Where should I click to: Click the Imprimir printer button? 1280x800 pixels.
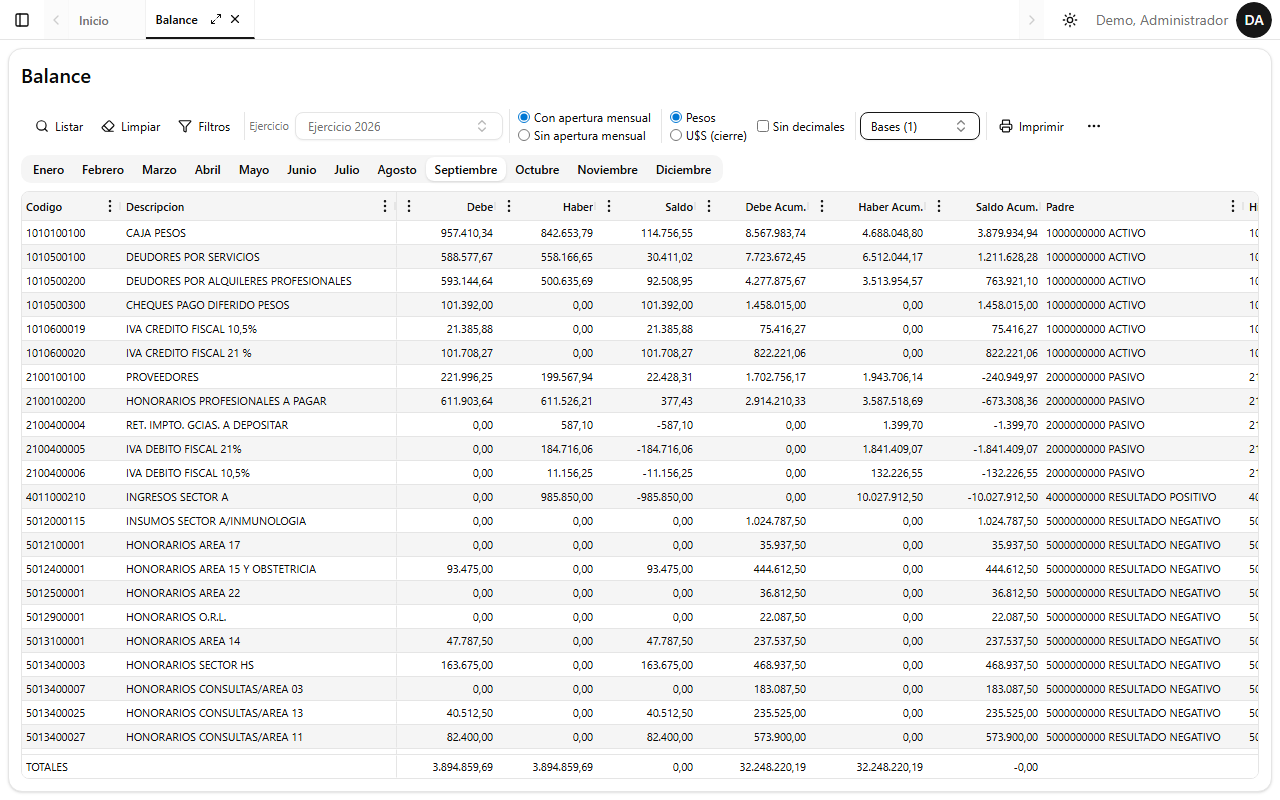pos(1032,127)
